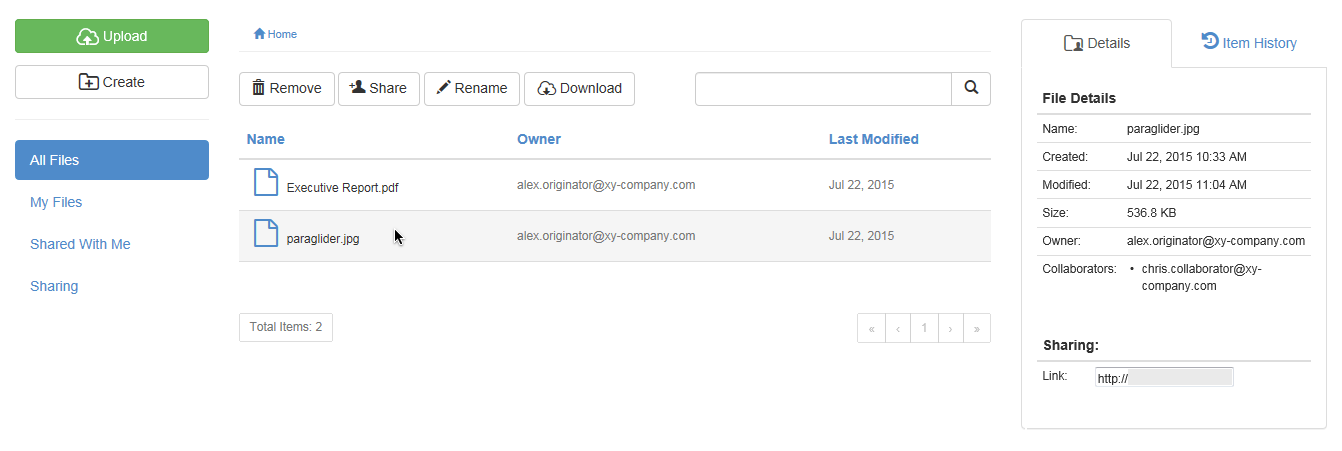Click the Create folder button
Image resolution: width=1342 pixels, height=451 pixels.
tap(112, 82)
